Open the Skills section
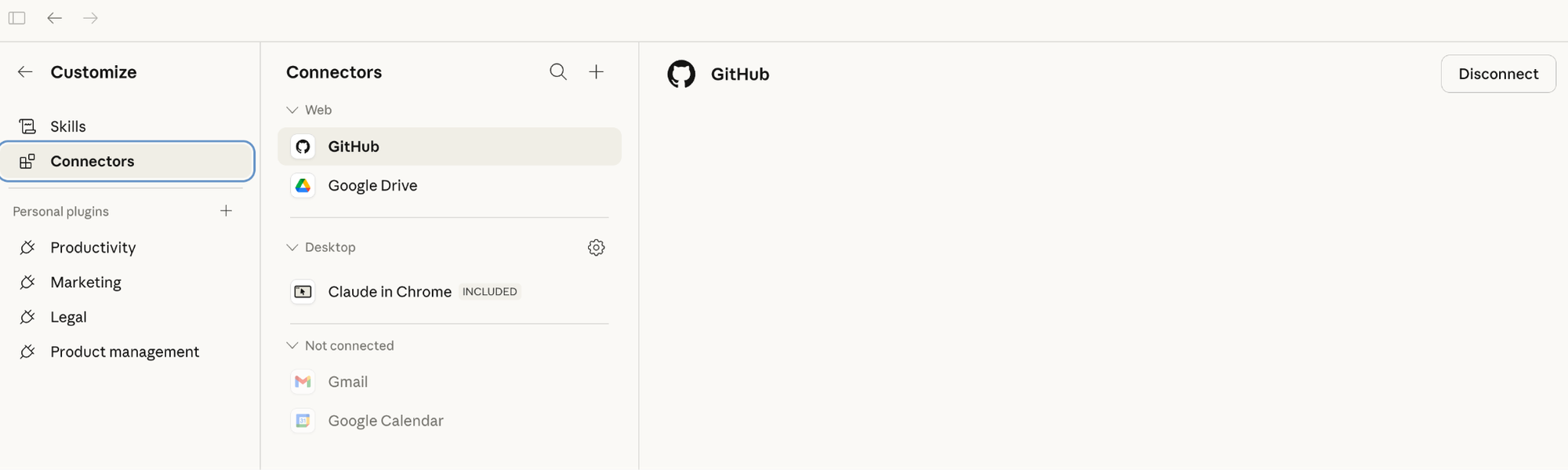Screen dimensions: 1568x470 [68, 126]
